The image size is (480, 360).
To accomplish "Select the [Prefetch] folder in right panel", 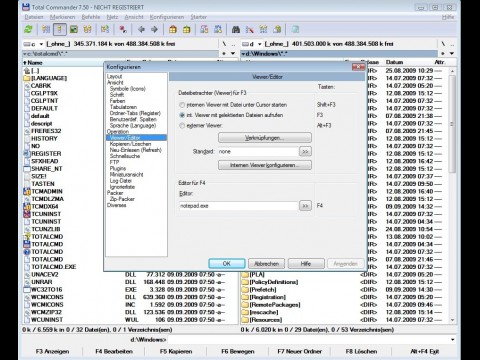I will click(x=263, y=290).
